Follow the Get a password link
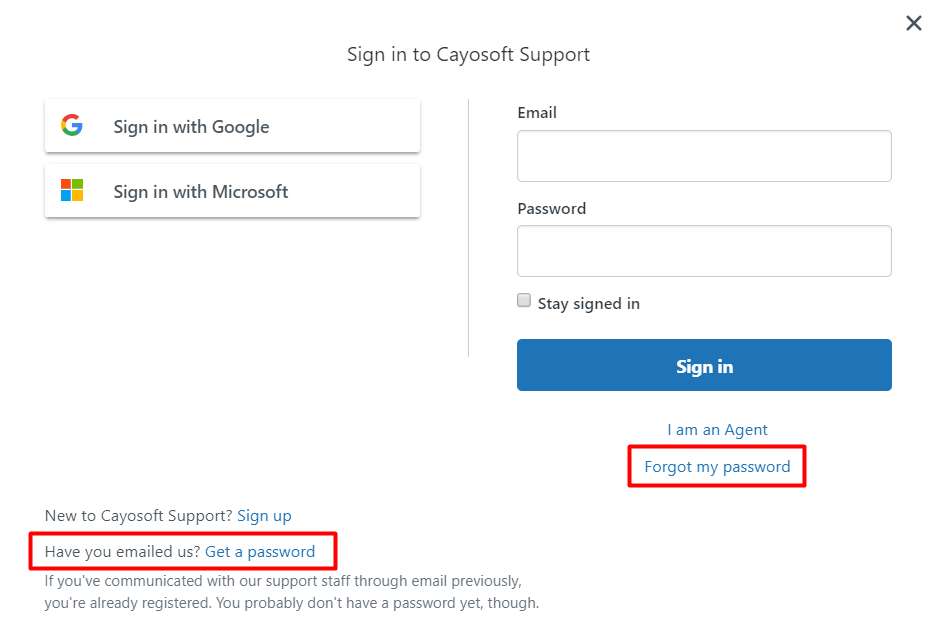930x635 pixels. click(260, 552)
